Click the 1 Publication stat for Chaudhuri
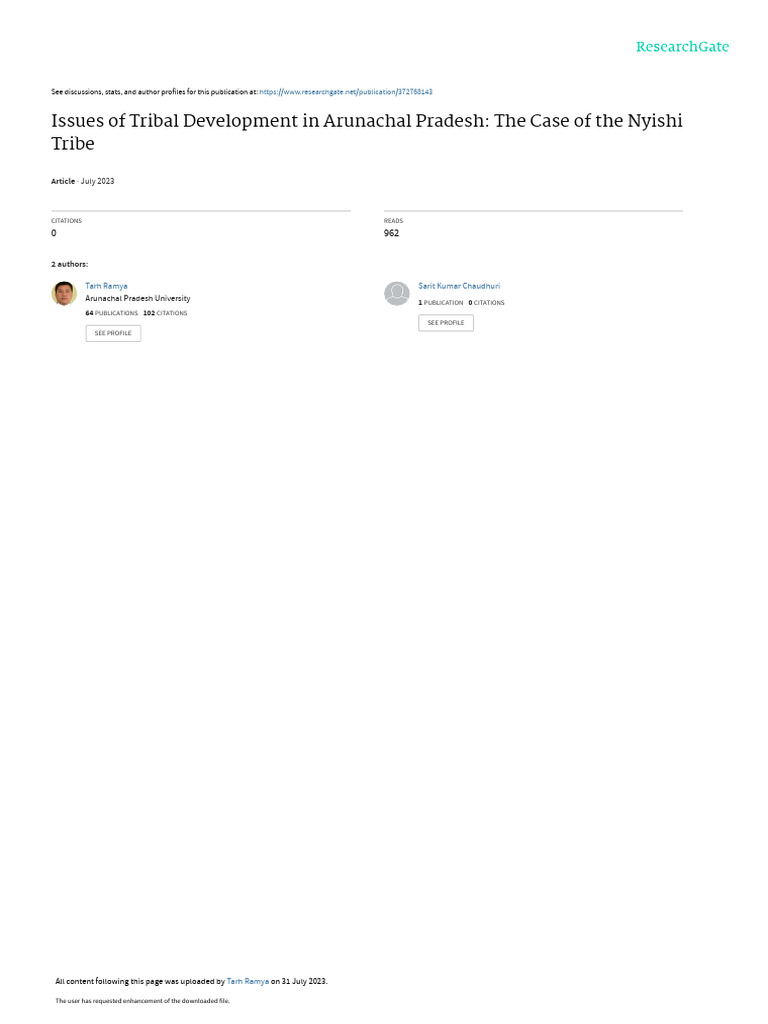Screen dimensions: 768x1024 point(441,303)
